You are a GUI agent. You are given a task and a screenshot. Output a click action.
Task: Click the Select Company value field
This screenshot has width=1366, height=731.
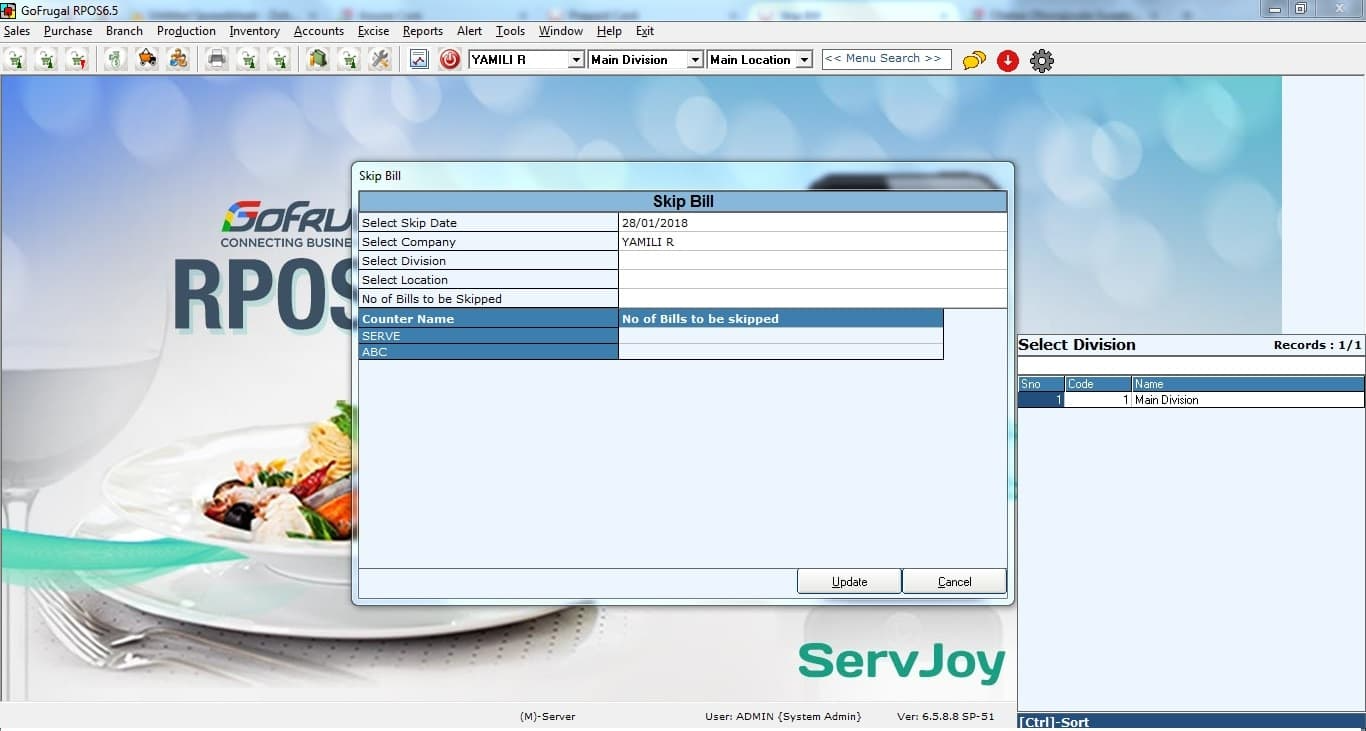(812, 242)
